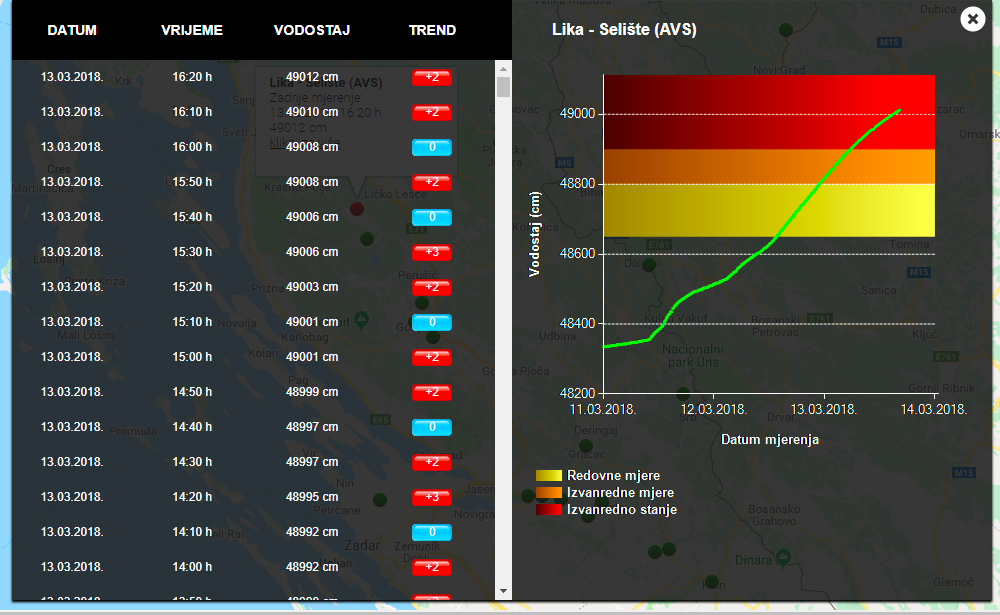Click the blue 0 trend badge at 14:10 h
This screenshot has width=1000, height=615.
click(432, 532)
